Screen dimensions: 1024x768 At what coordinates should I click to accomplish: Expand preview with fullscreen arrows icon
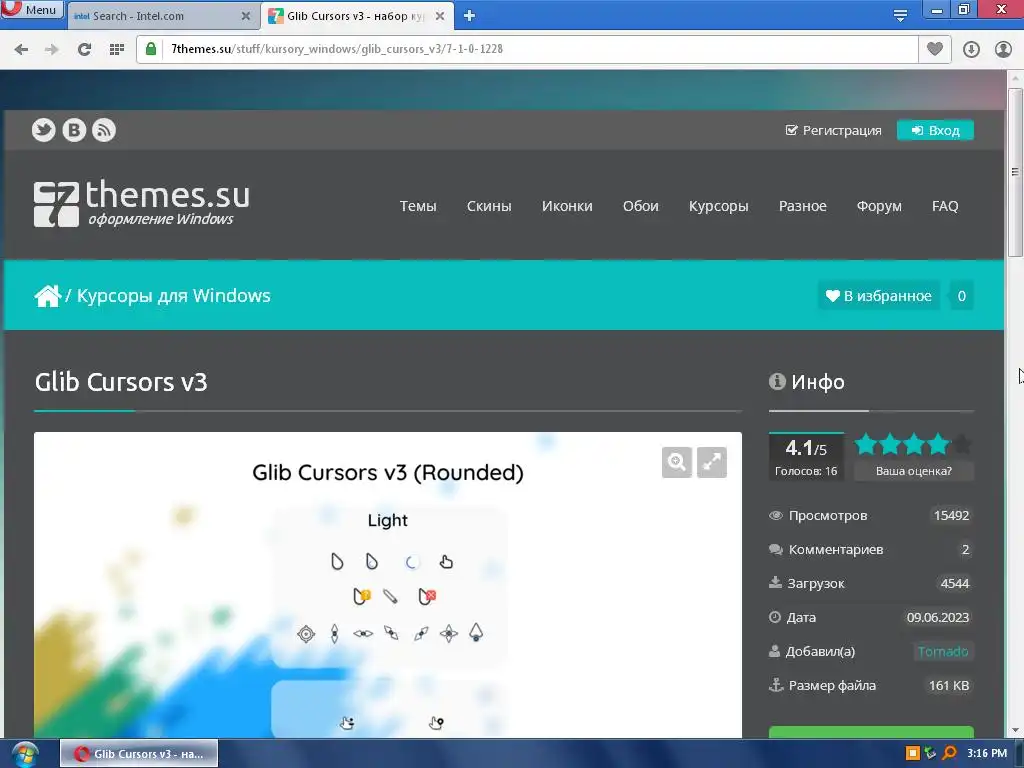(x=712, y=462)
